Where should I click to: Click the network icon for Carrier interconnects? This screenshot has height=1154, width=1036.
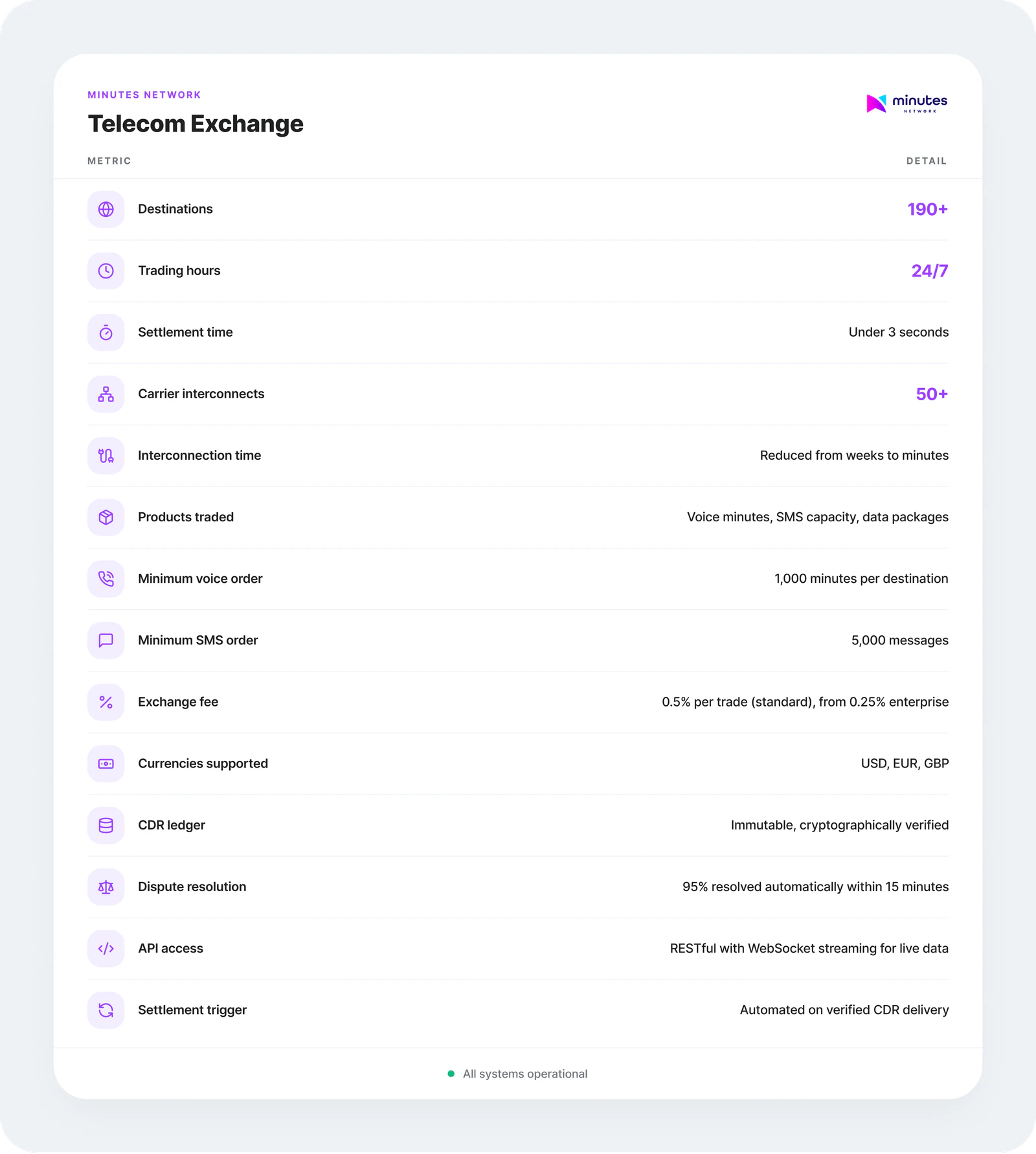point(106,394)
